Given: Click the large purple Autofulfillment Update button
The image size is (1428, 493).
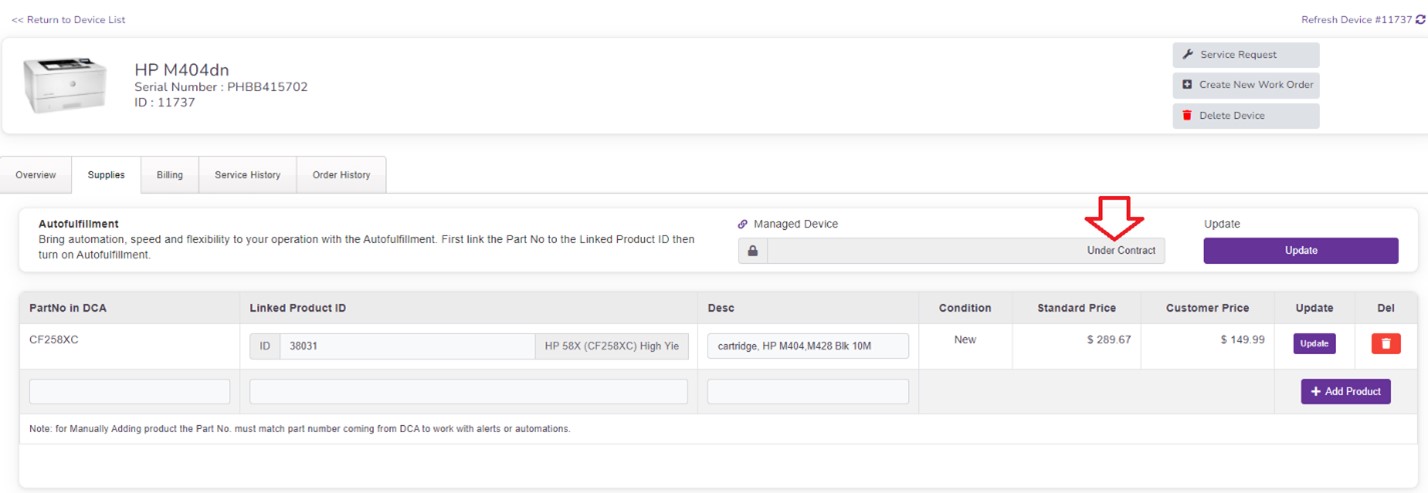Looking at the screenshot, I should pos(1300,251).
